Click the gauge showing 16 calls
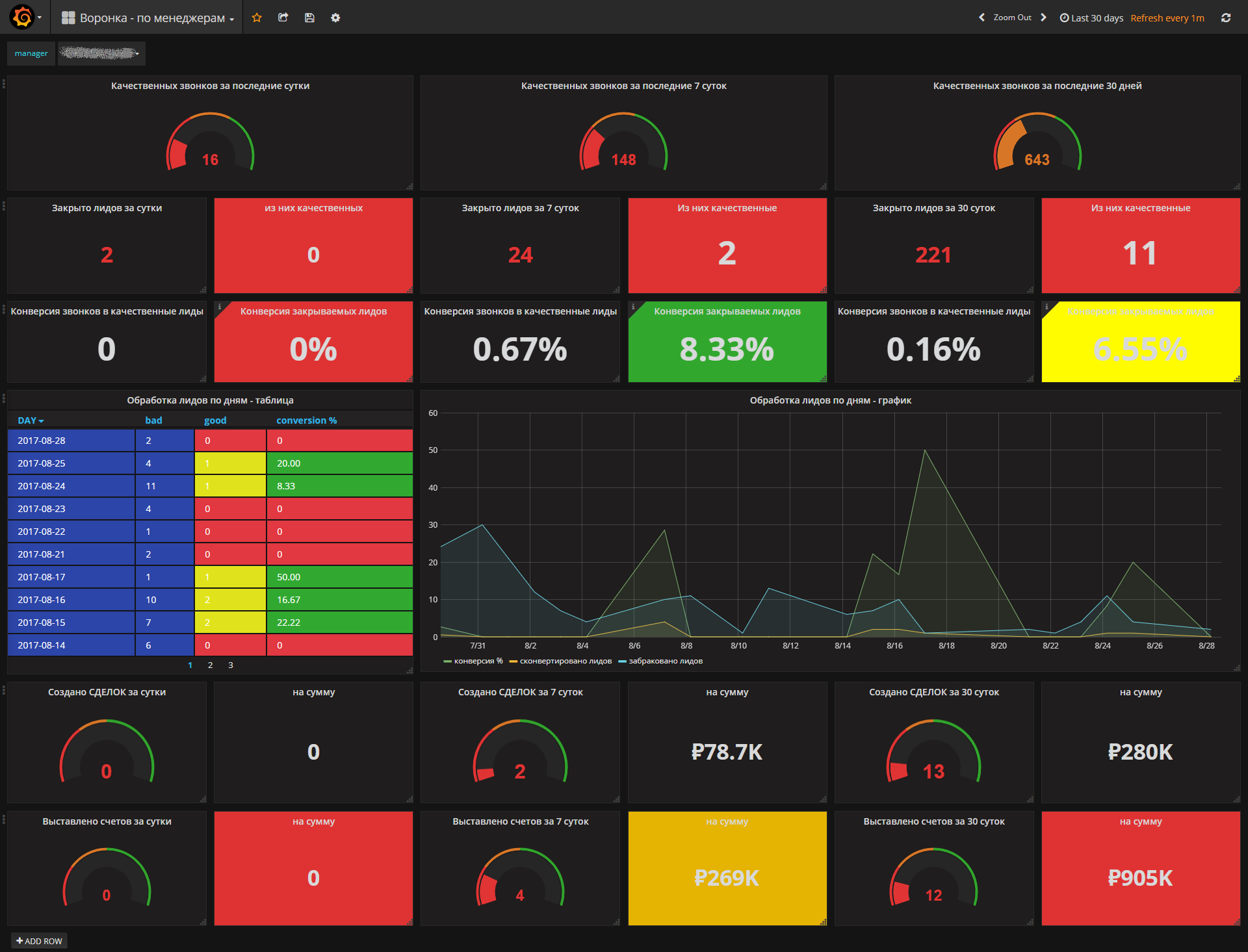 [x=210, y=142]
